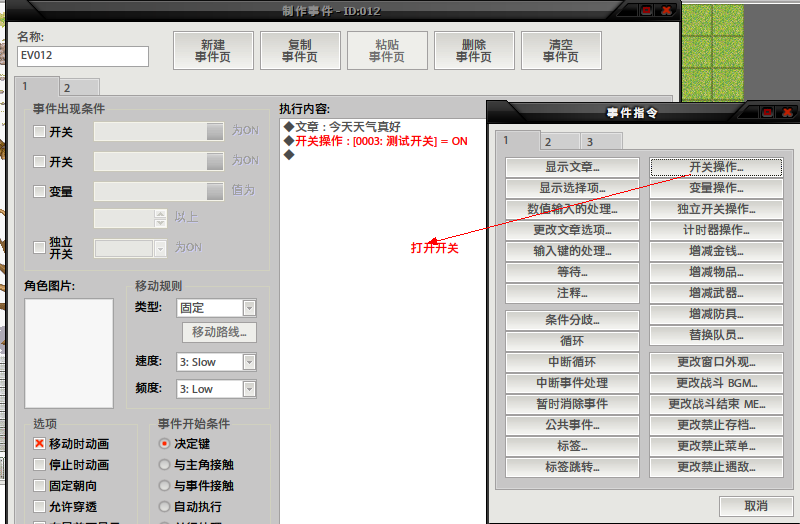This screenshot has height=524, width=800.
Task: Select the empty command line diamond
Action: click(289, 155)
